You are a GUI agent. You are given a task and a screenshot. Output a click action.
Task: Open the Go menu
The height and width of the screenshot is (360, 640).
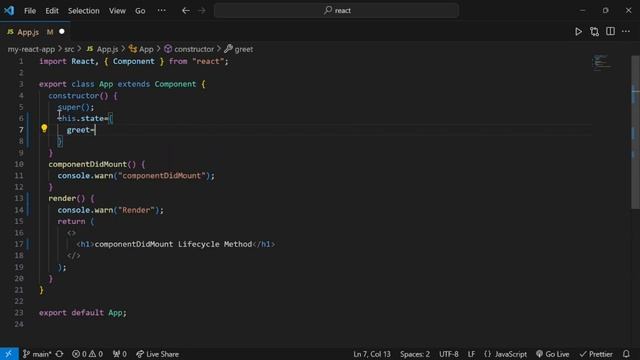pyautogui.click(x=140, y=11)
